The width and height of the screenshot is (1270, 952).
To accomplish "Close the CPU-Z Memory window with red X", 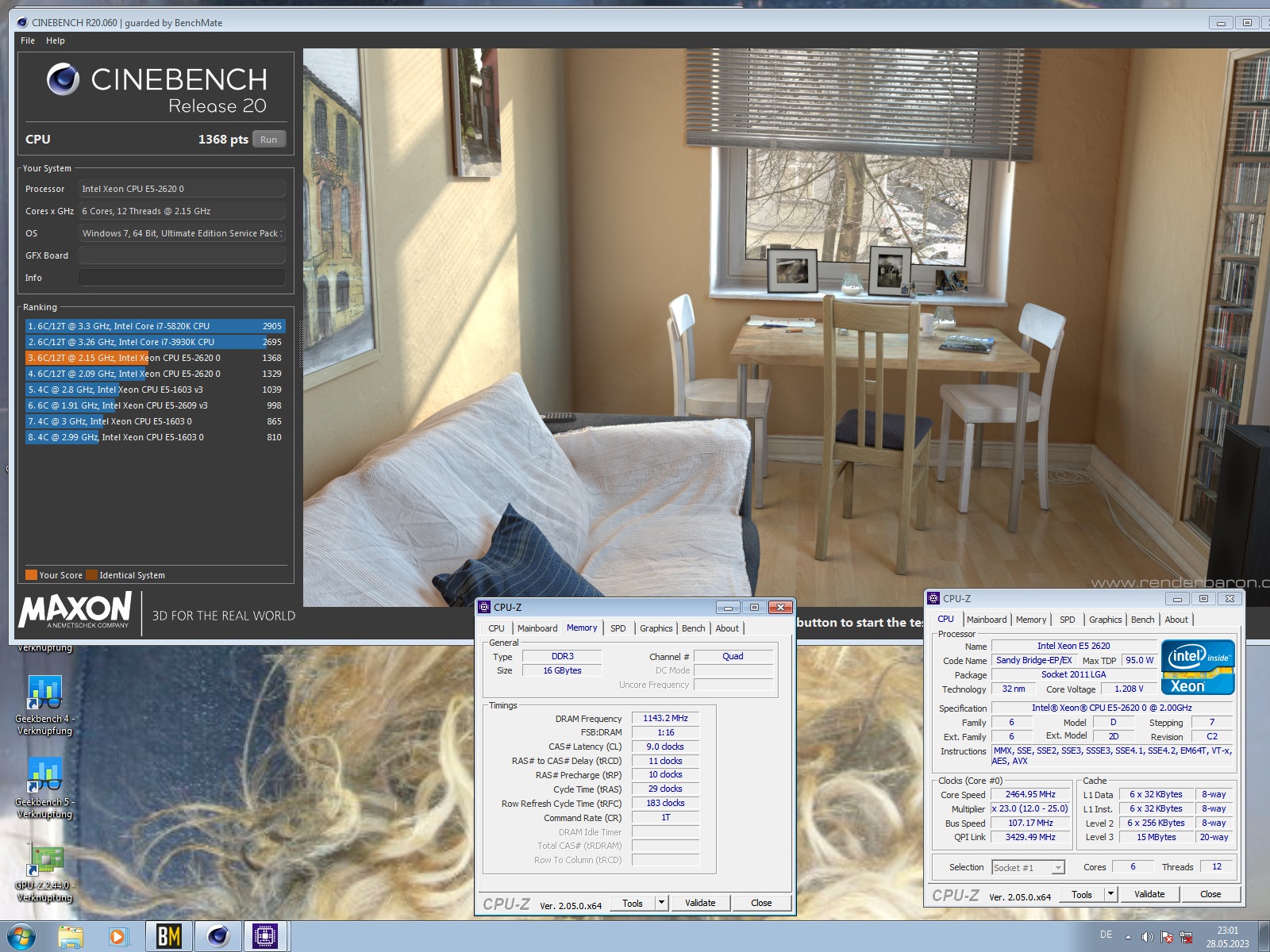I will point(780,607).
